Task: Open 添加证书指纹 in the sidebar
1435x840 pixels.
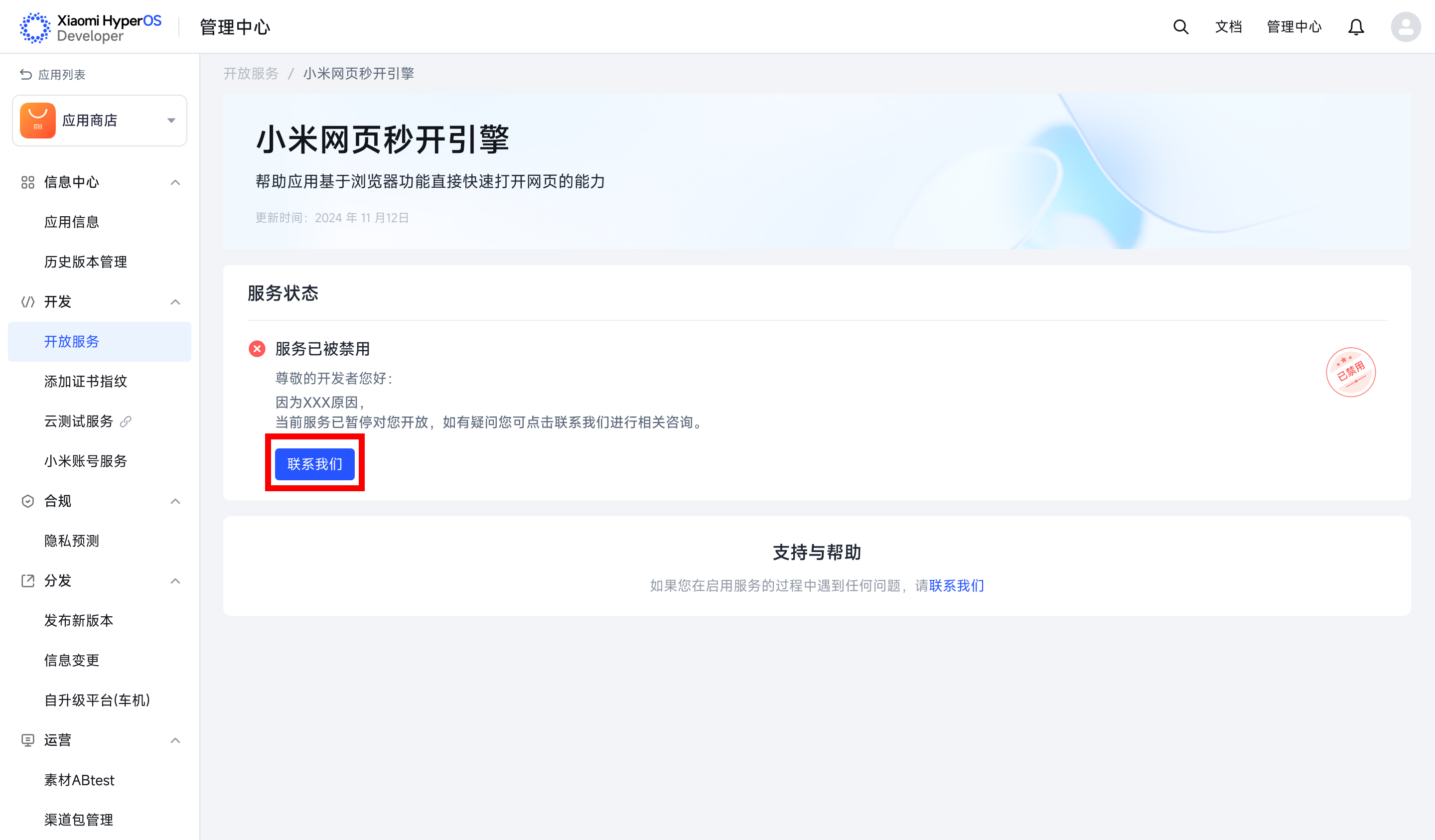Action: click(100, 382)
